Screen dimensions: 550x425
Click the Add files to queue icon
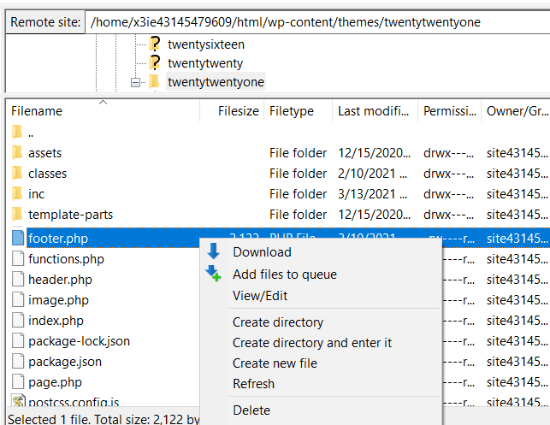click(x=213, y=273)
